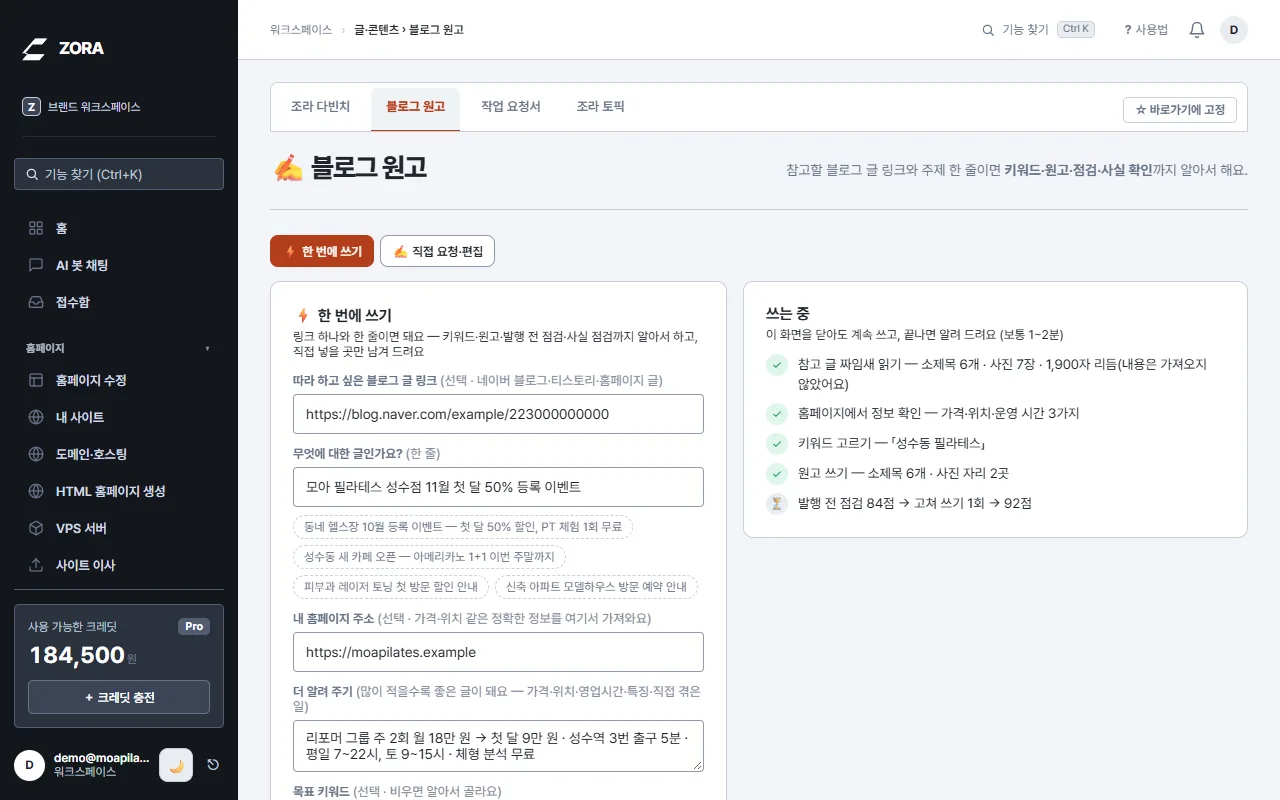
Task: Click the homepage address field
Action: coord(498,652)
